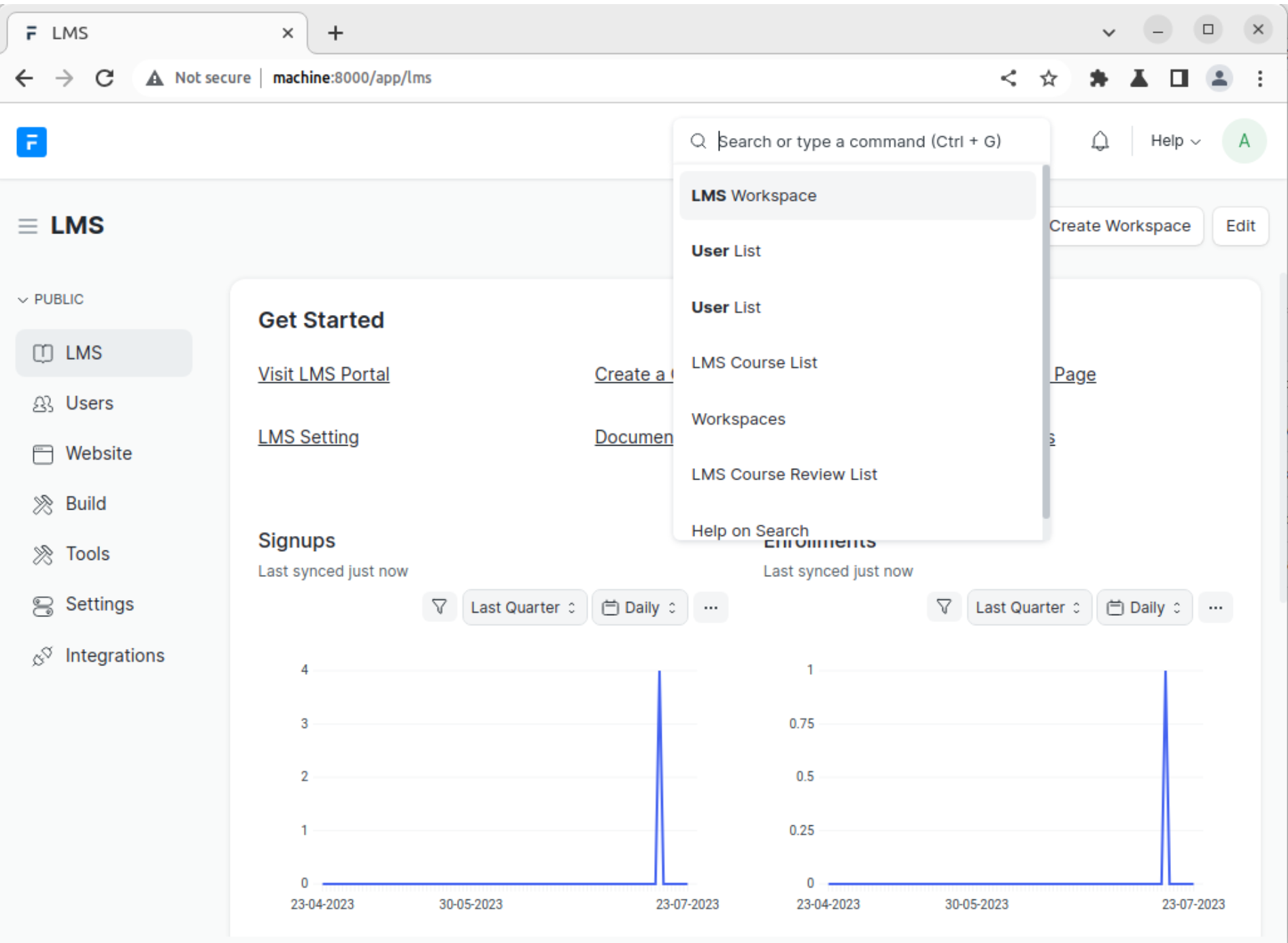Open Signups chart more options ellipsis

[x=711, y=608]
